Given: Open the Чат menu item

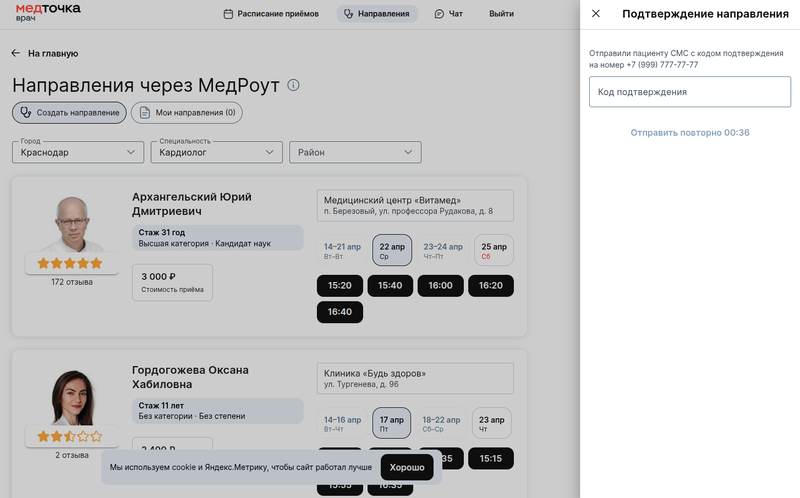Looking at the screenshot, I should coord(448,14).
